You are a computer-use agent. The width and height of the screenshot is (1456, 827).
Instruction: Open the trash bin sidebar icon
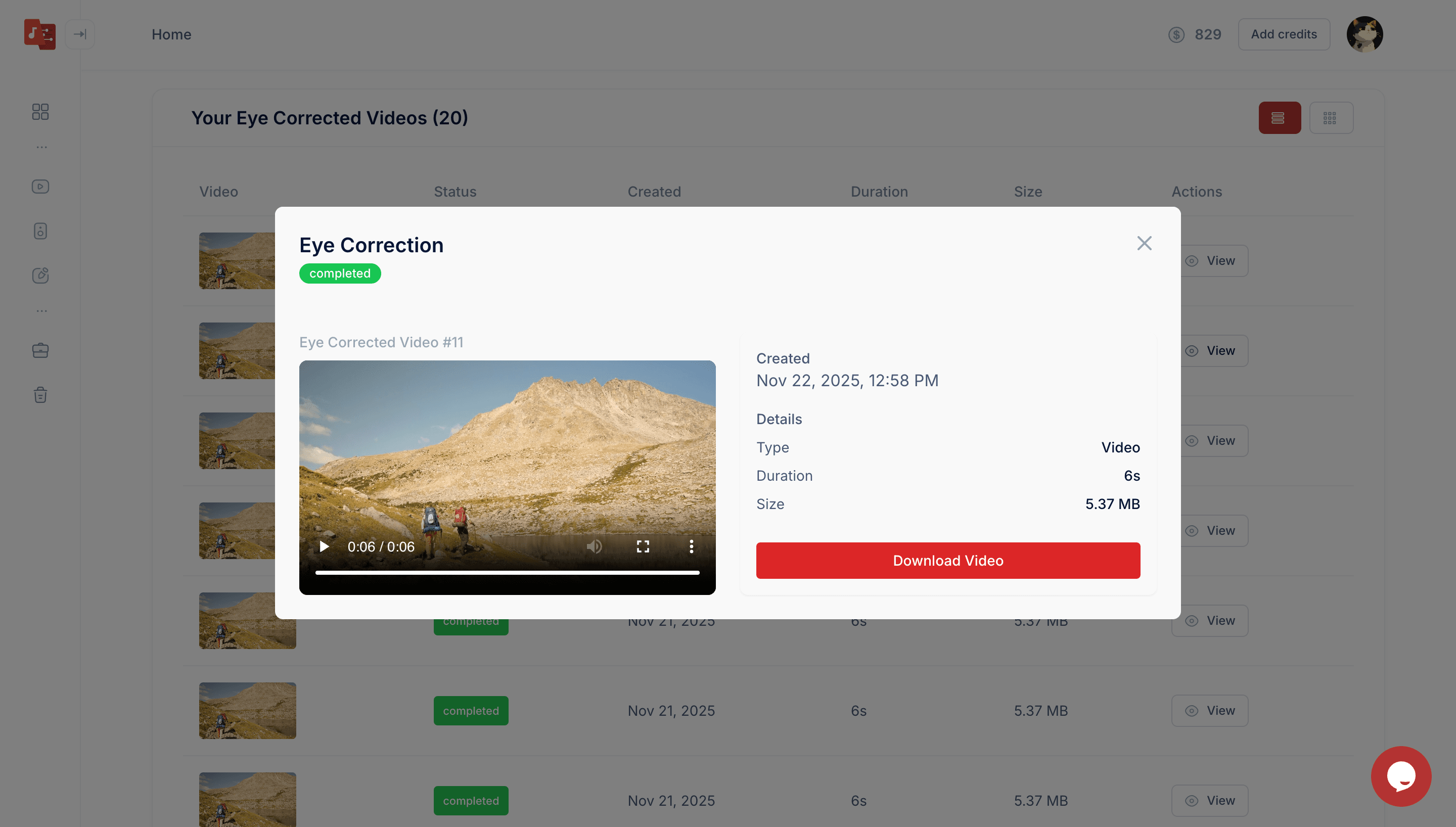(x=40, y=395)
